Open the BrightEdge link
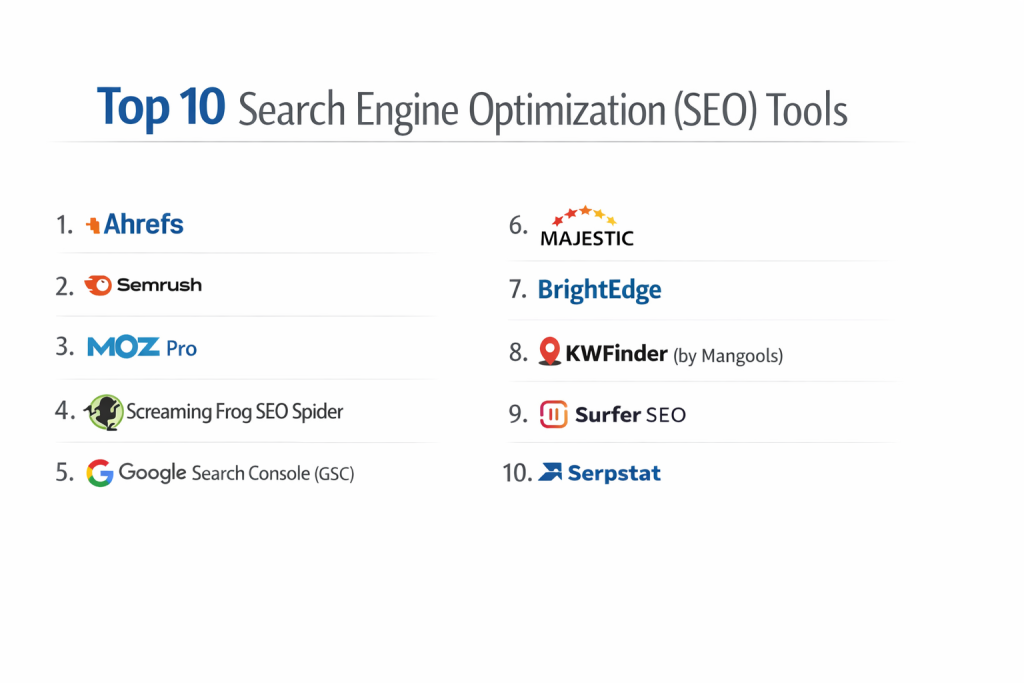Image resolution: width=1024 pixels, height=683 pixels. [599, 290]
